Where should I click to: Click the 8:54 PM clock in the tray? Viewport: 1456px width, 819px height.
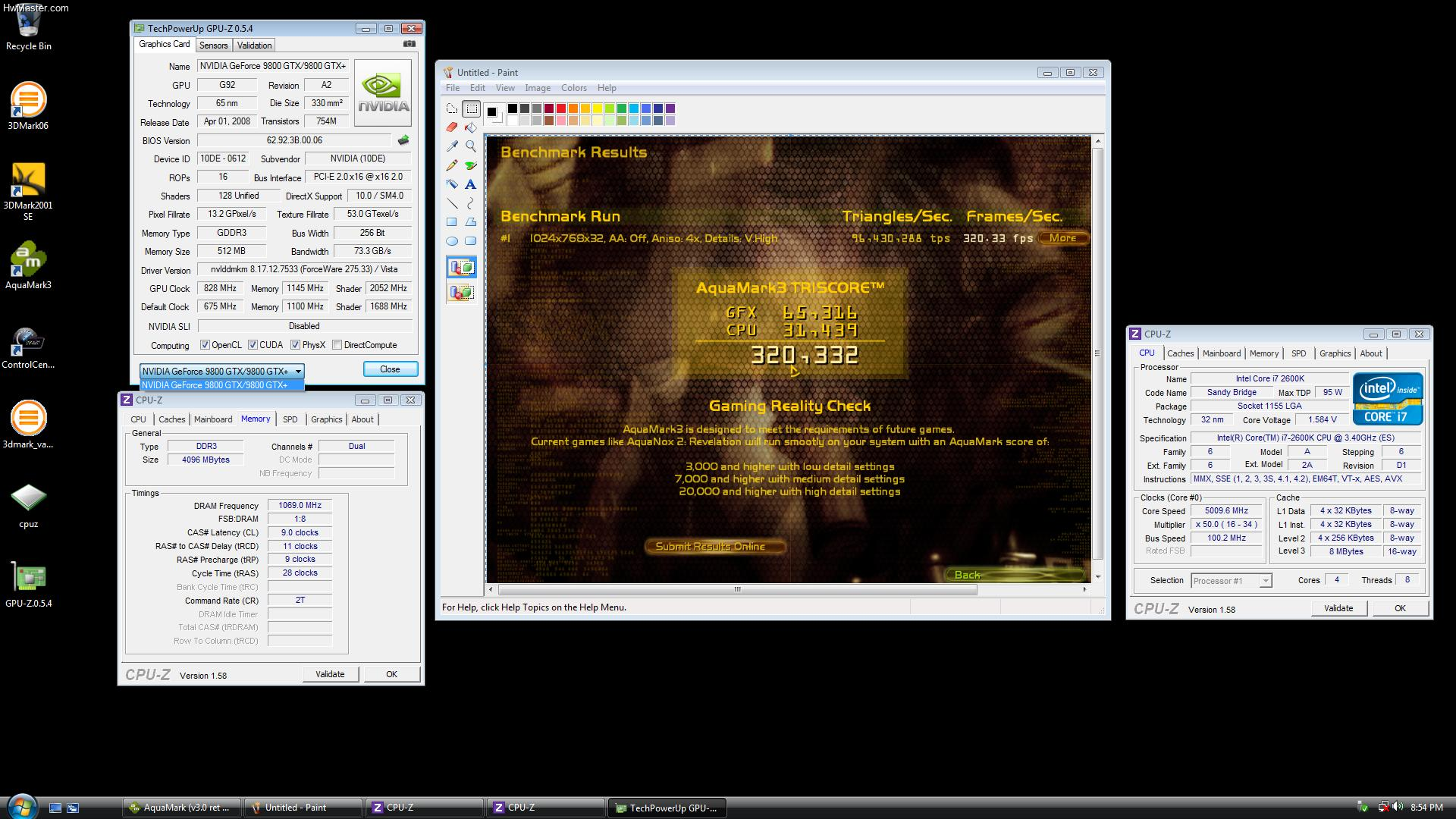point(1426,808)
